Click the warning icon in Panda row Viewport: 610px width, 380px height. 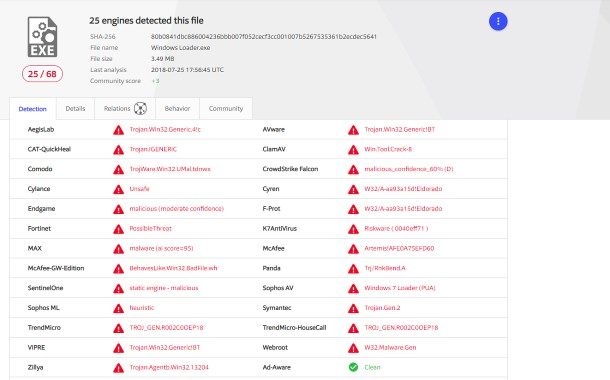[x=353, y=269]
